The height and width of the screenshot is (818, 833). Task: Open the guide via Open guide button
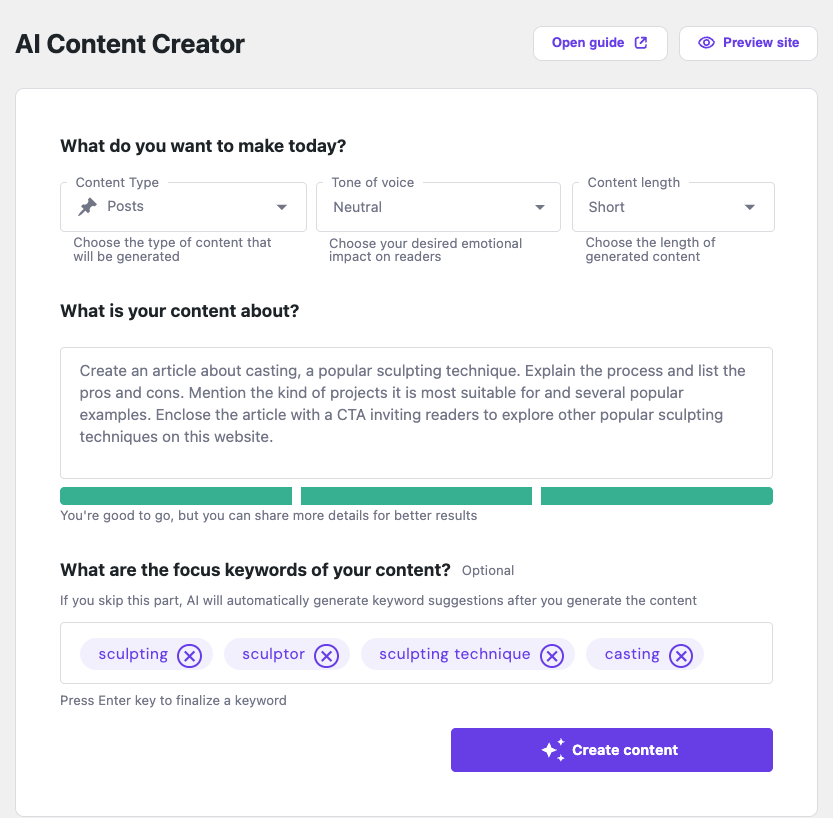click(x=588, y=43)
